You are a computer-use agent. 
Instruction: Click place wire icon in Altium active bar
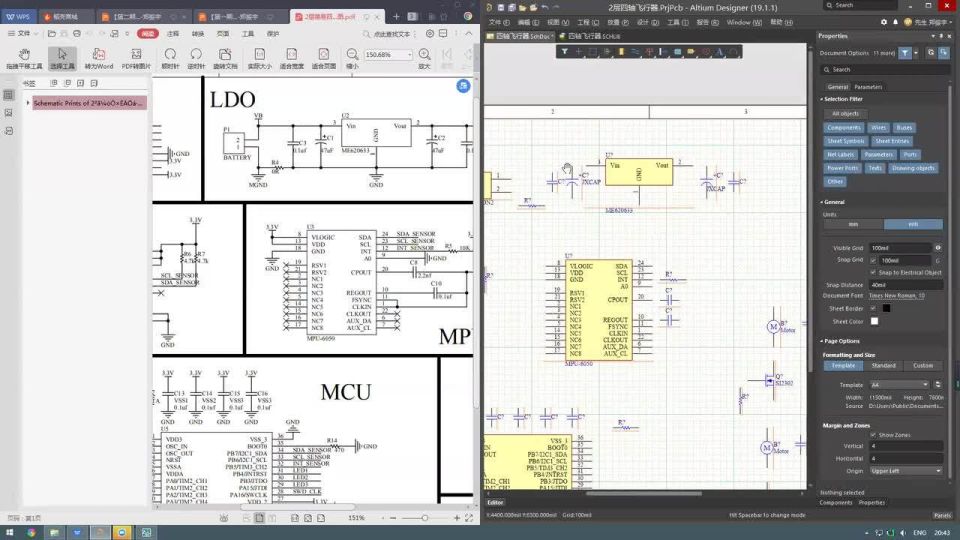tap(635, 52)
